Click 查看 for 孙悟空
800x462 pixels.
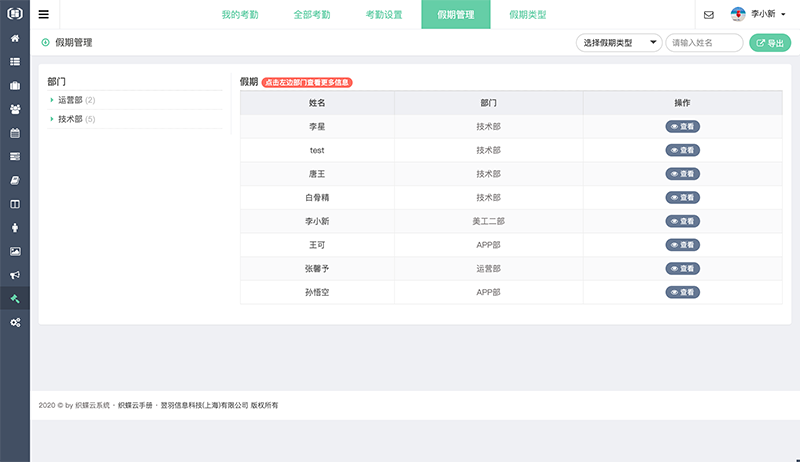point(682,292)
